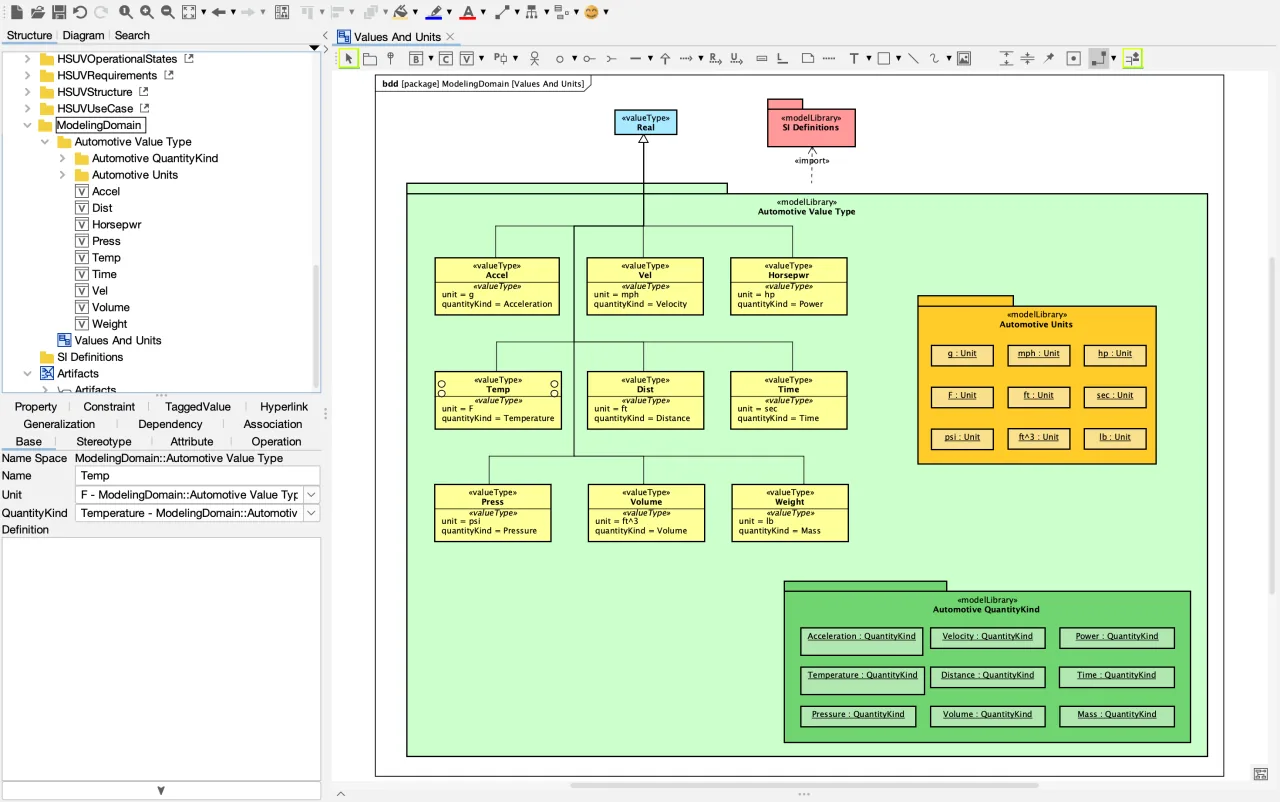Click the down arrow below Definition panel

click(x=161, y=790)
